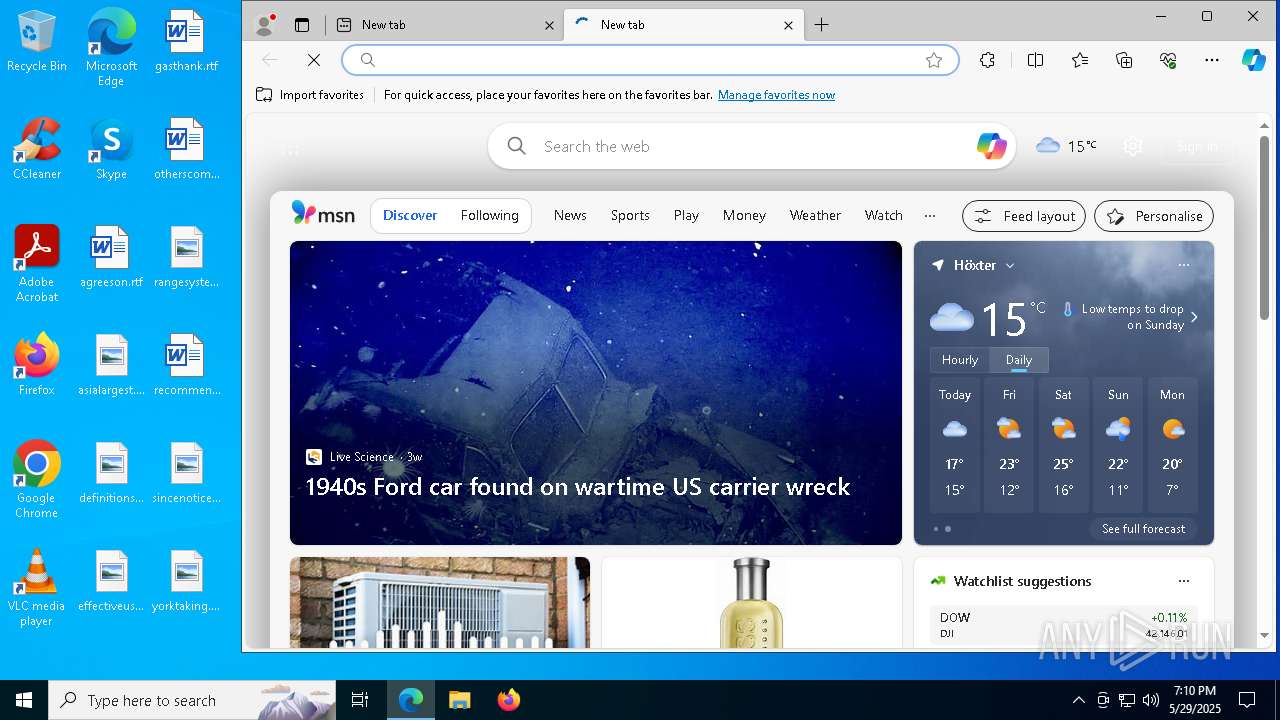
Task: Click the page vertical scrollbar
Action: pos(1264,227)
